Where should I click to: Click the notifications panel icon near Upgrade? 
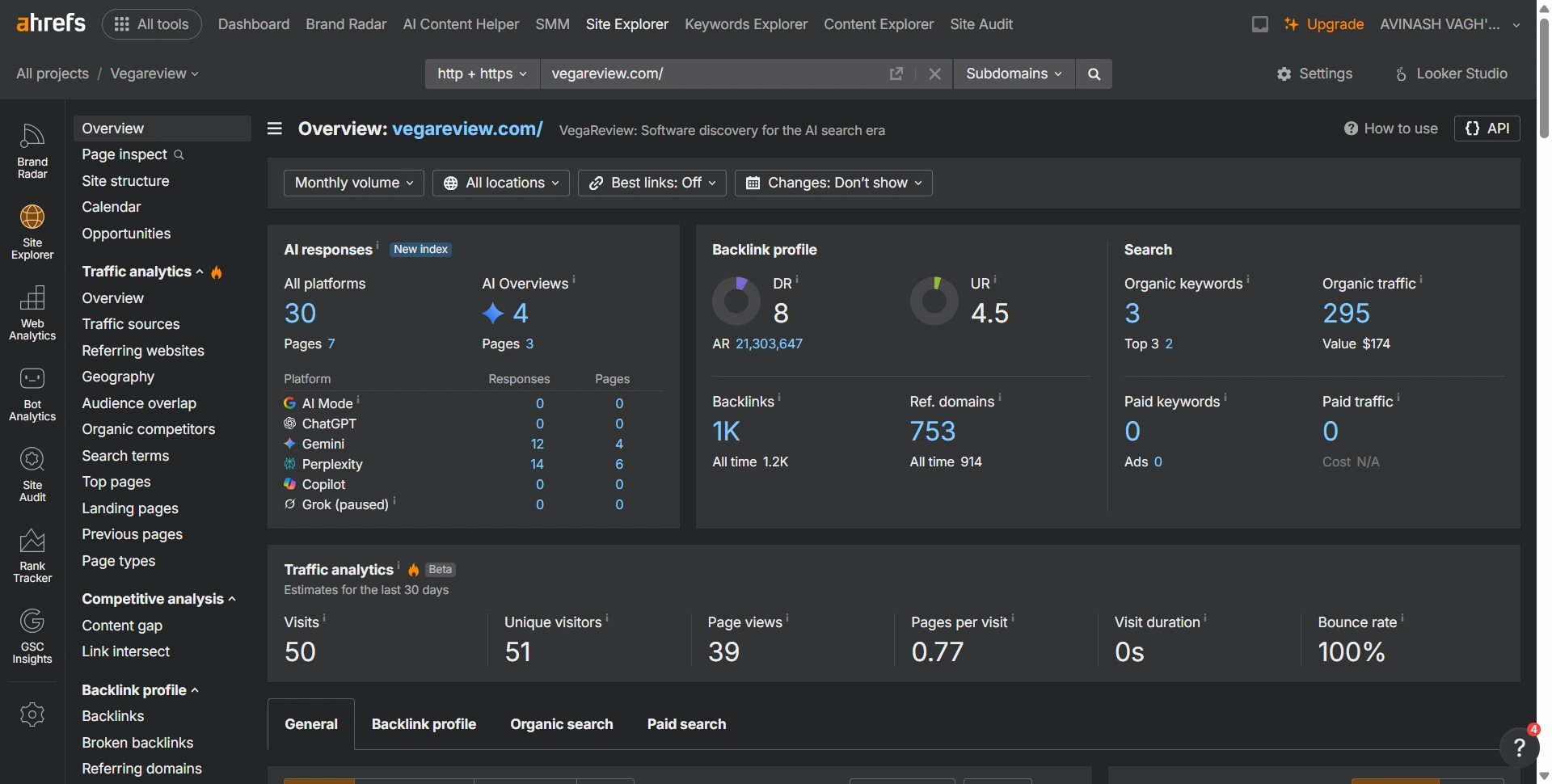(1259, 24)
